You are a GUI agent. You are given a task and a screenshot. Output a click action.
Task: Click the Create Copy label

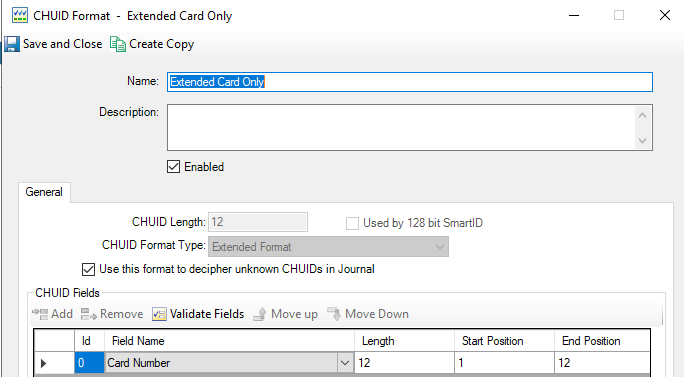161,44
